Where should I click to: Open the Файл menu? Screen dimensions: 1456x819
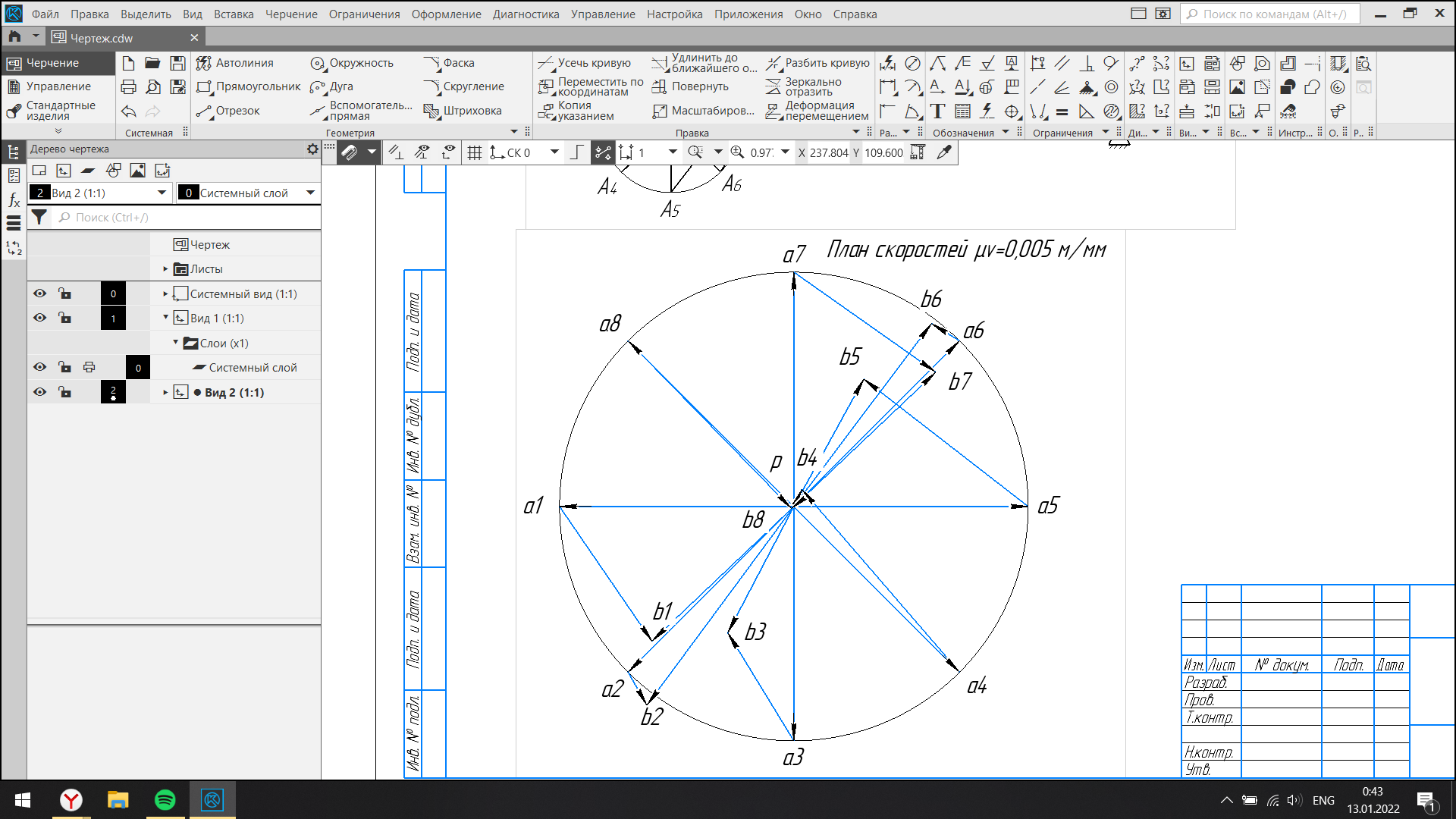pyautogui.click(x=45, y=14)
